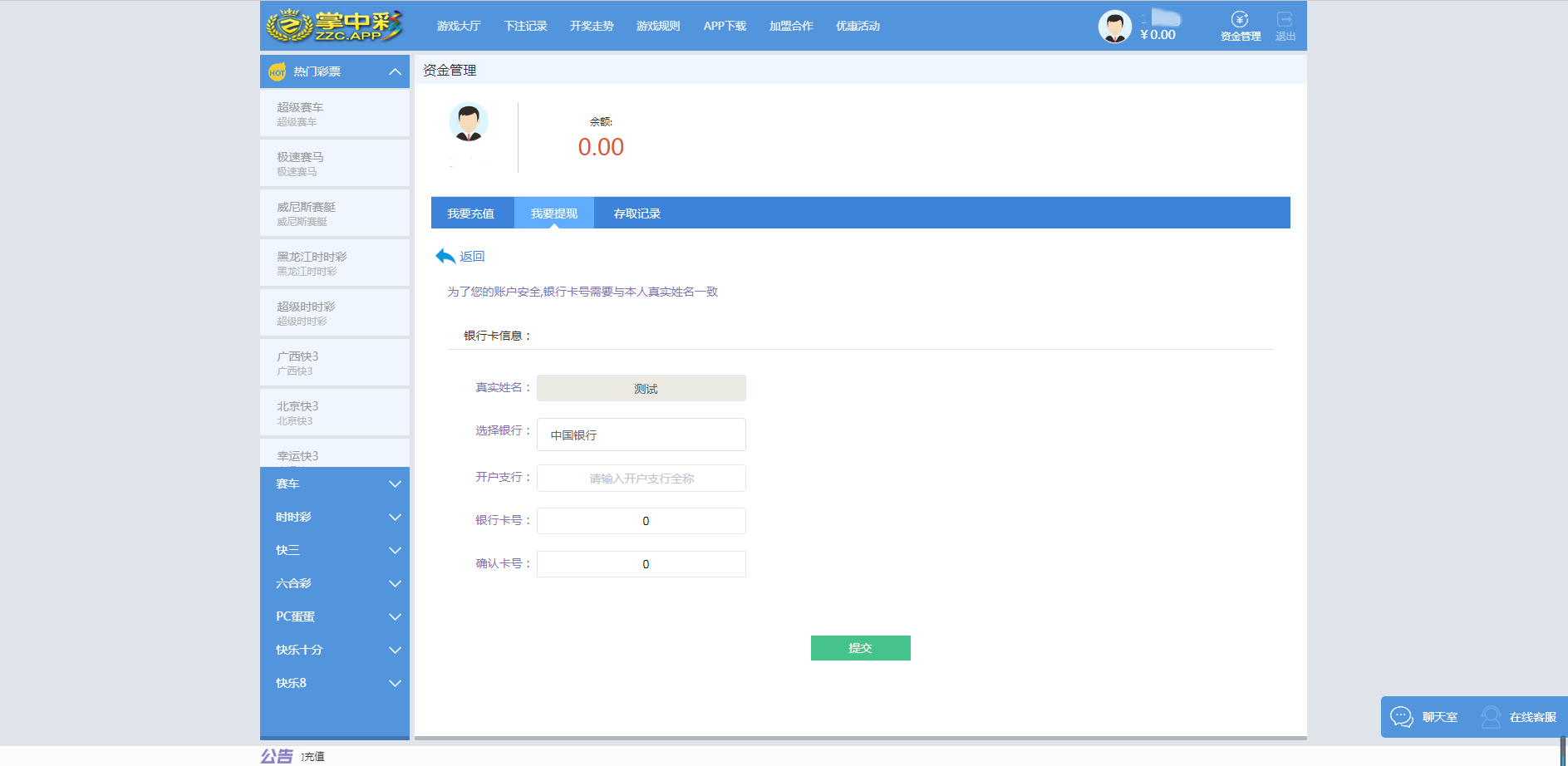Open APP下载 in top navigation
The height and width of the screenshot is (766, 1568).
tap(725, 26)
